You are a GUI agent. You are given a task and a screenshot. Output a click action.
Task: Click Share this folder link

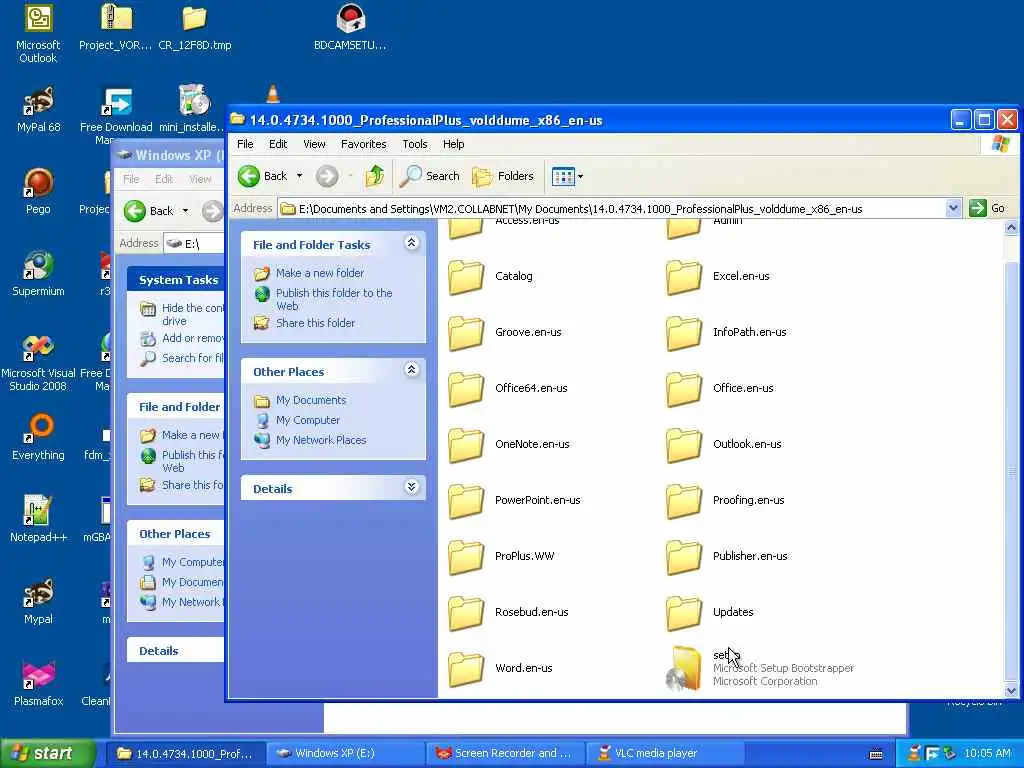point(315,323)
